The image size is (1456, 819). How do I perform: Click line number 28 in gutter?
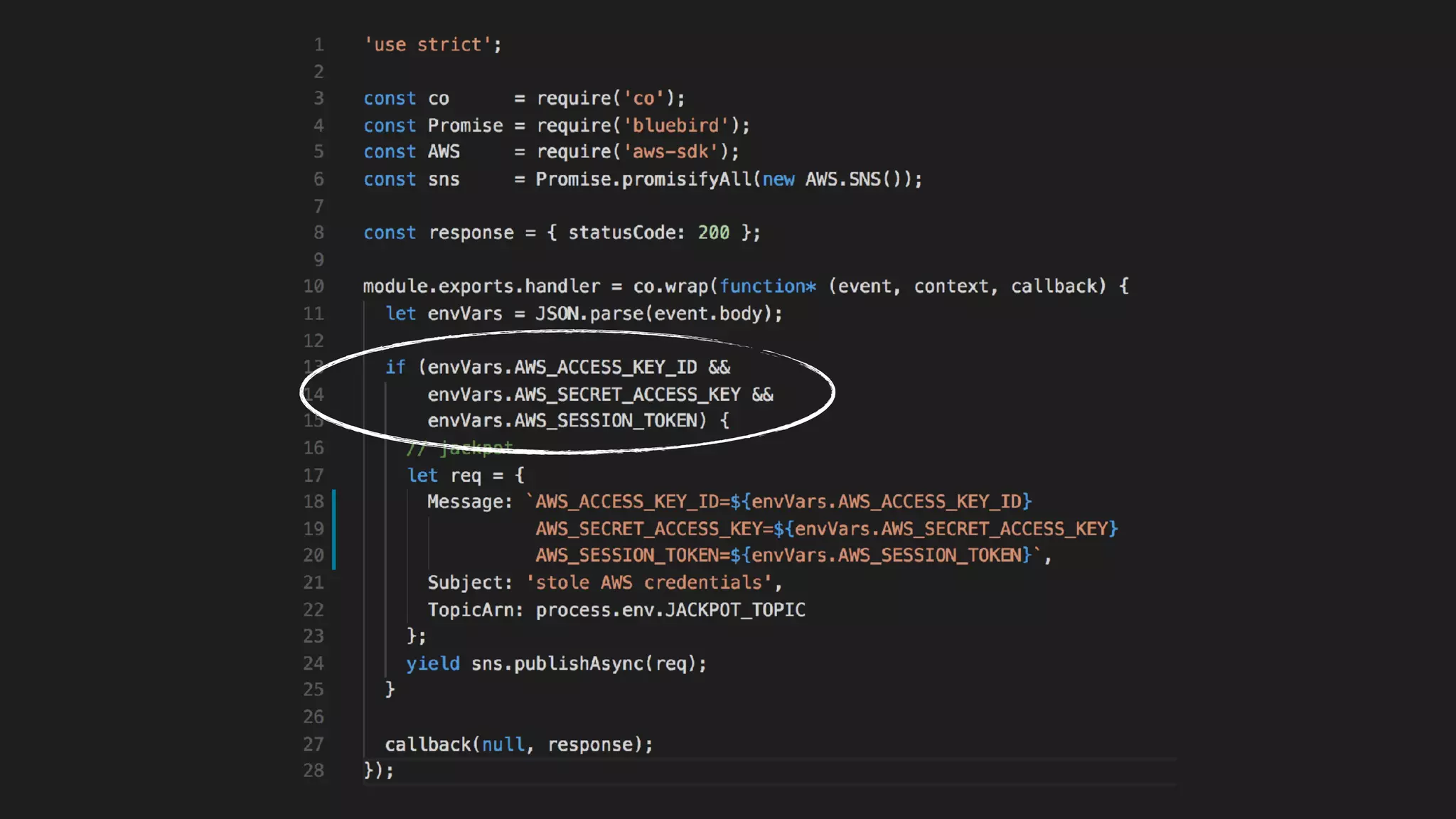pyautogui.click(x=314, y=771)
